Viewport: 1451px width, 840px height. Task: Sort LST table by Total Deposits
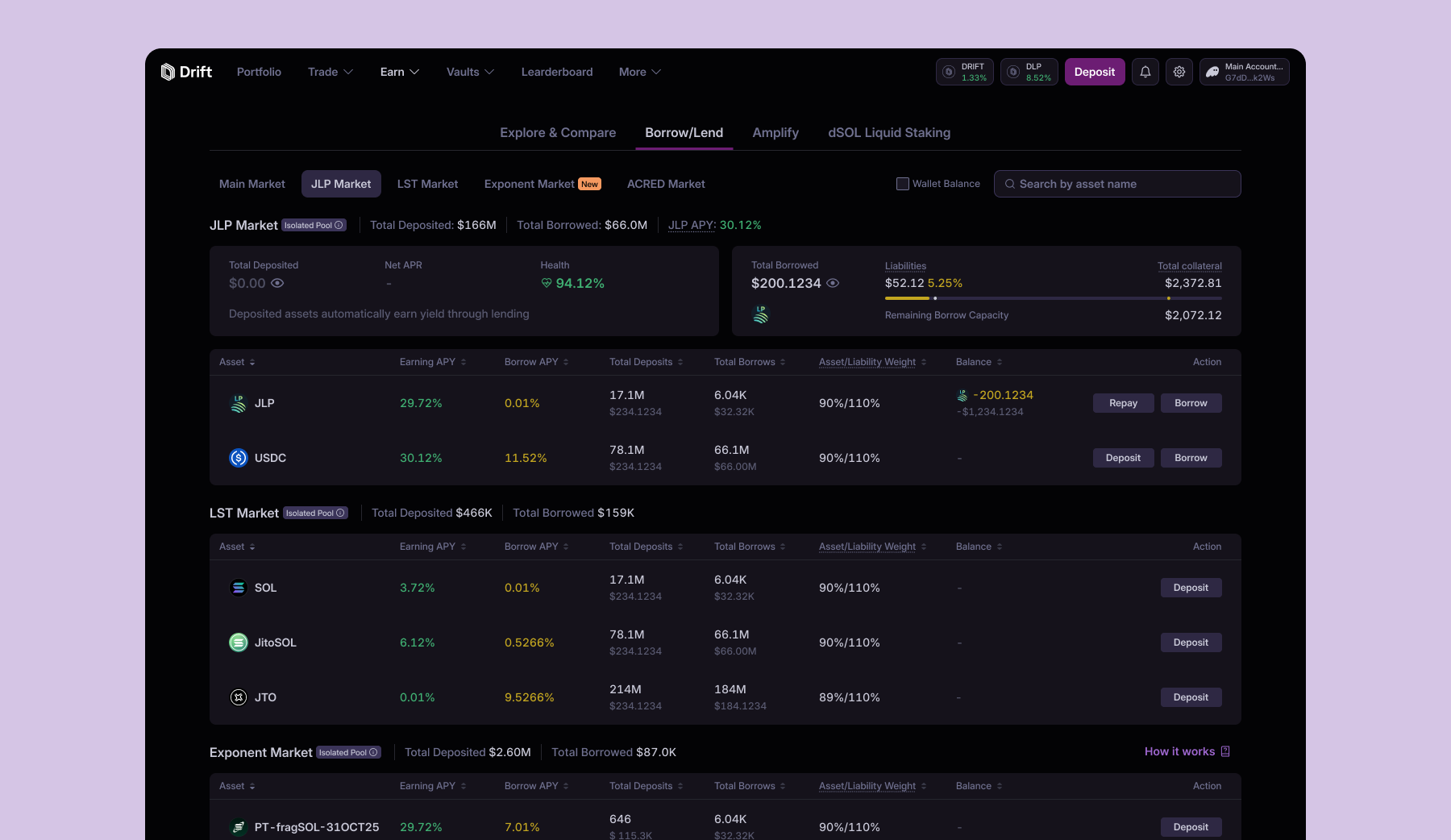647,547
